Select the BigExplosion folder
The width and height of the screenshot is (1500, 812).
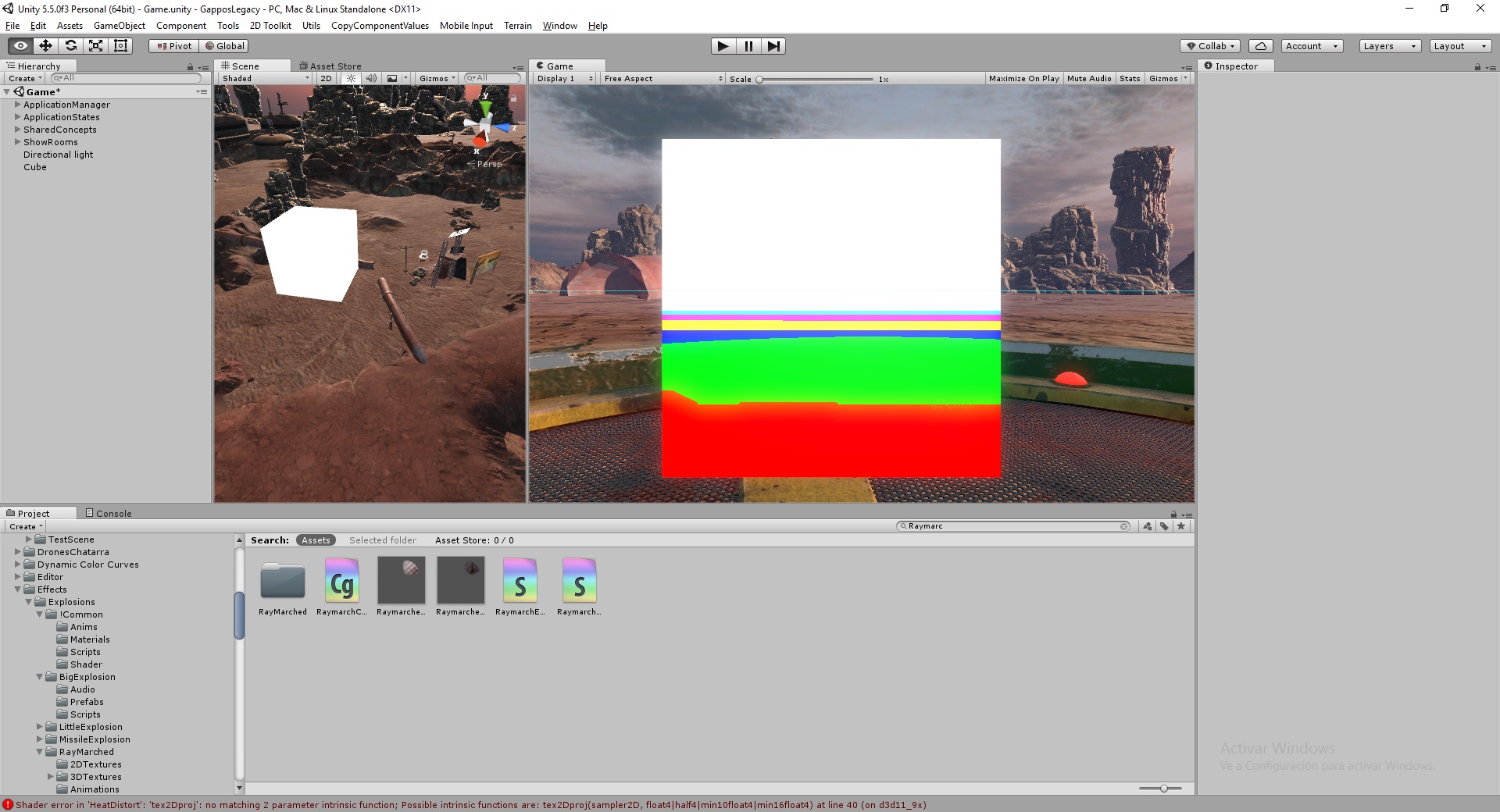pyautogui.click(x=87, y=677)
